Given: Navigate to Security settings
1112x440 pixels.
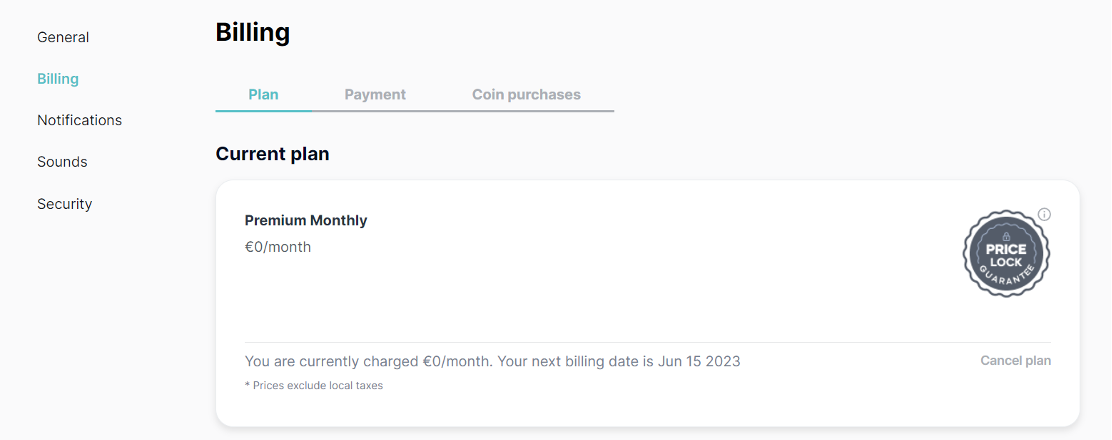Looking at the screenshot, I should click(64, 204).
